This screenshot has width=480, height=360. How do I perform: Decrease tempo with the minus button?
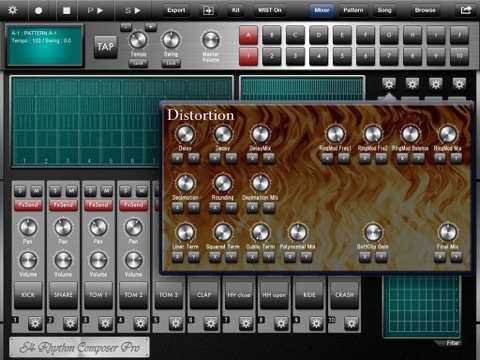[x=126, y=27]
